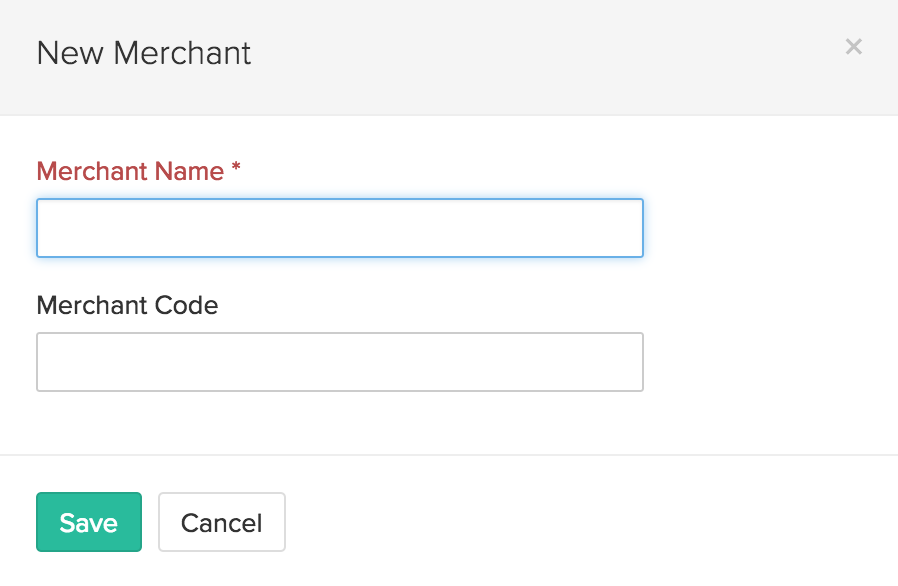The height and width of the screenshot is (586, 898).
Task: Save the new merchant
Action: 89,522
